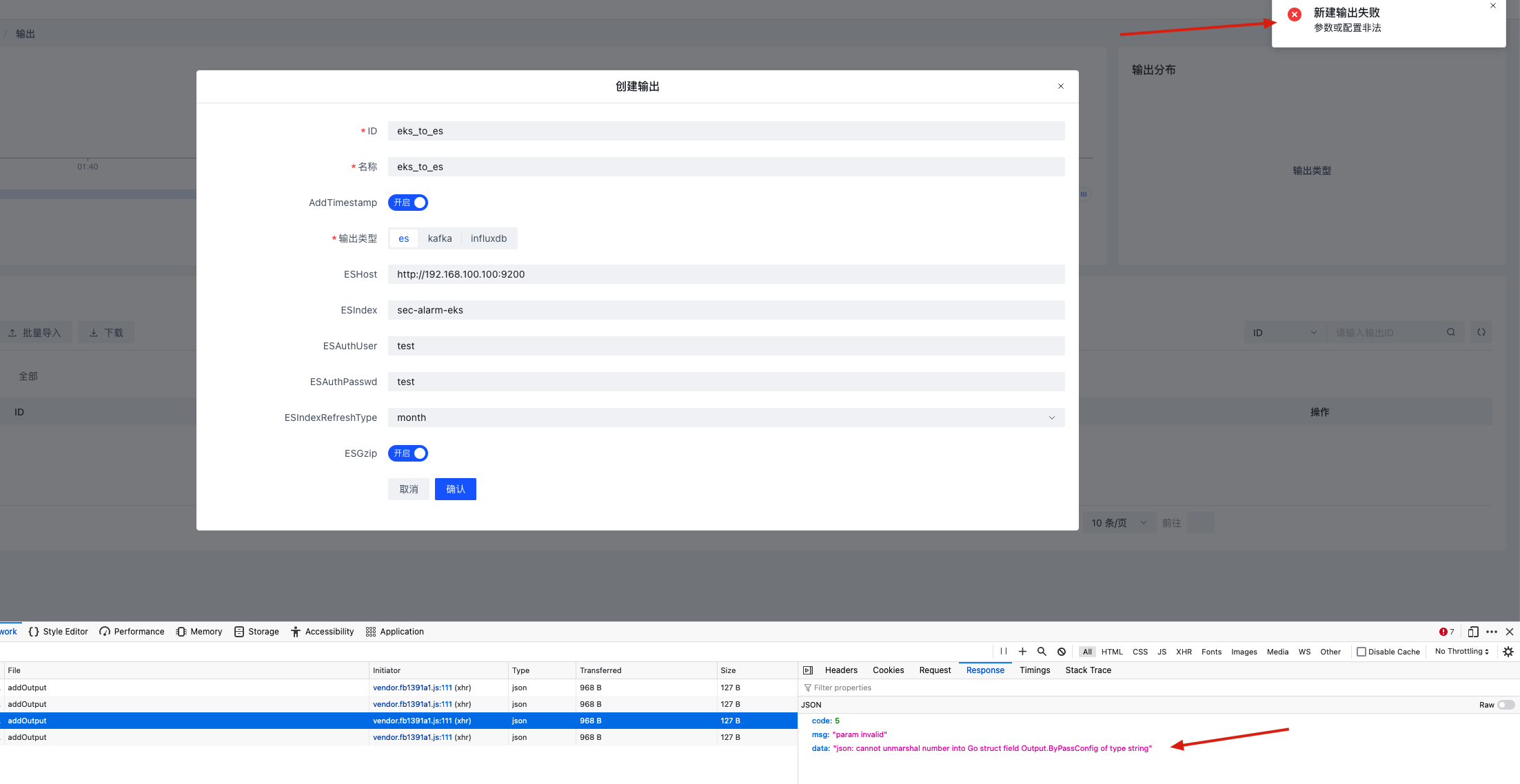
Task: Filter requests by JS
Action: coord(1162,652)
